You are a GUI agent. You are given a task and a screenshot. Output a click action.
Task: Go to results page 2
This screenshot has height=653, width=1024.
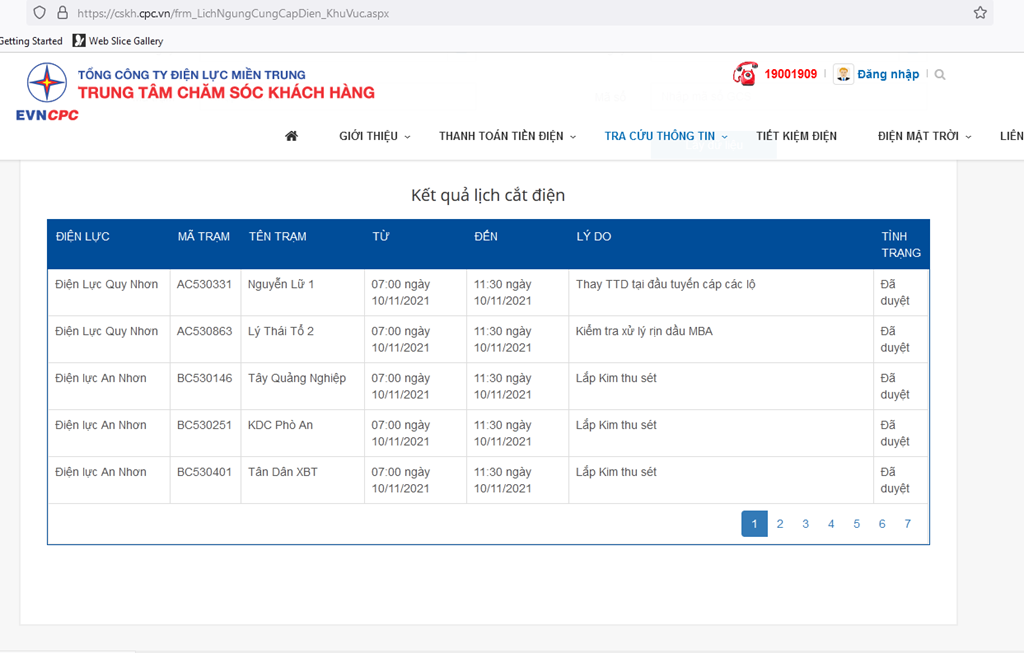click(x=780, y=524)
